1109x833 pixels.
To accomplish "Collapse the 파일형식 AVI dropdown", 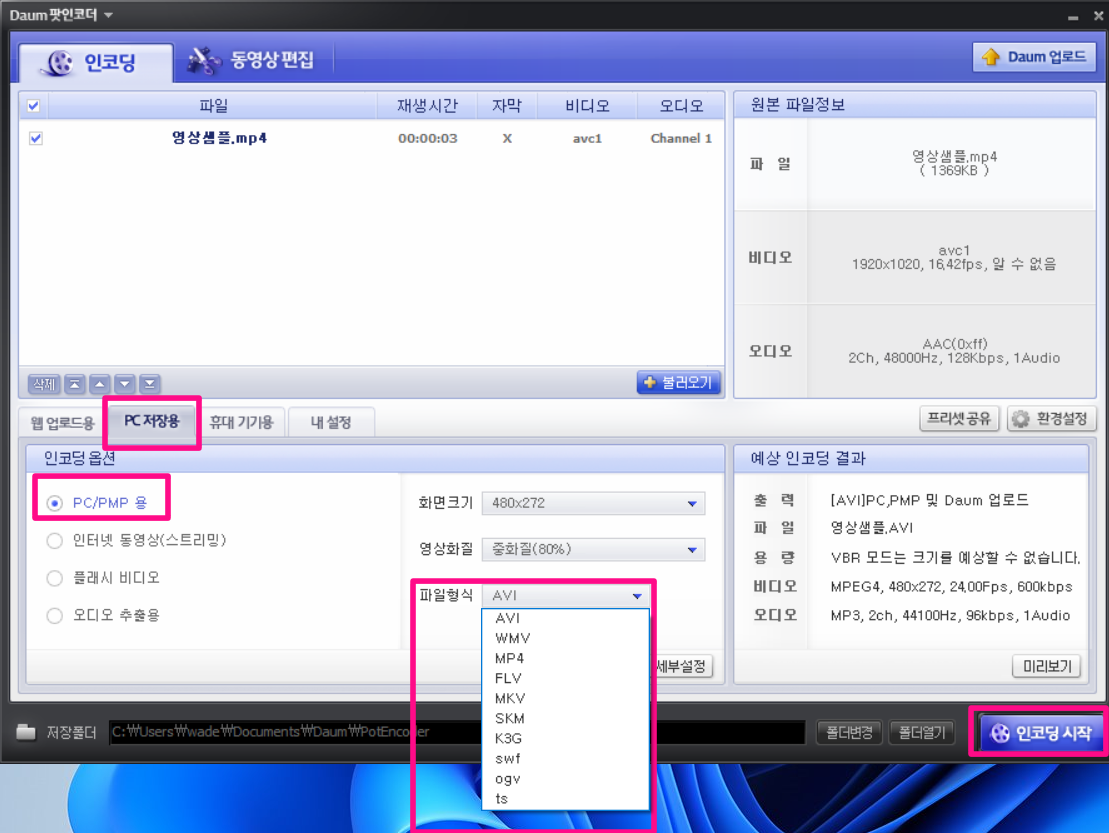I will click(x=565, y=595).
